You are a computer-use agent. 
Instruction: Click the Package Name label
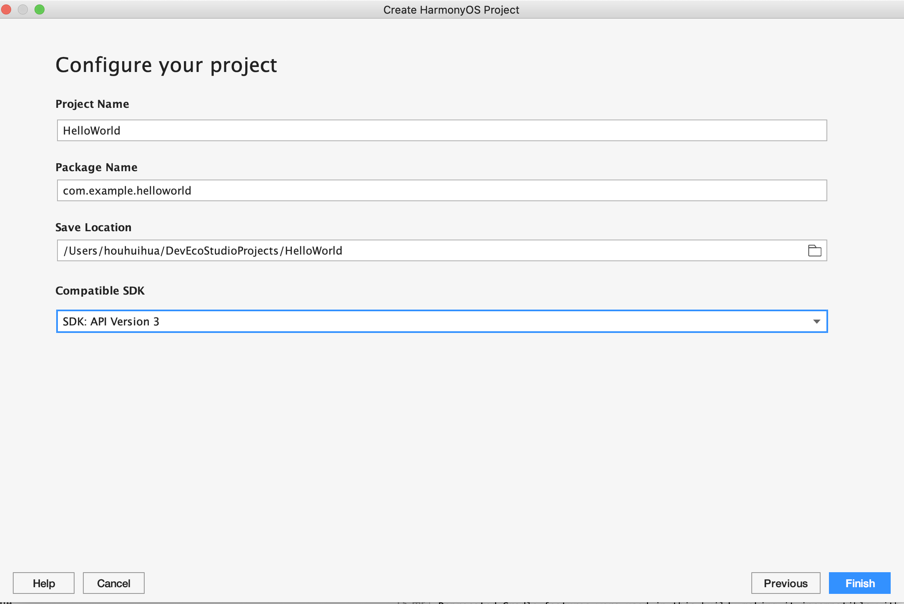[96, 168]
